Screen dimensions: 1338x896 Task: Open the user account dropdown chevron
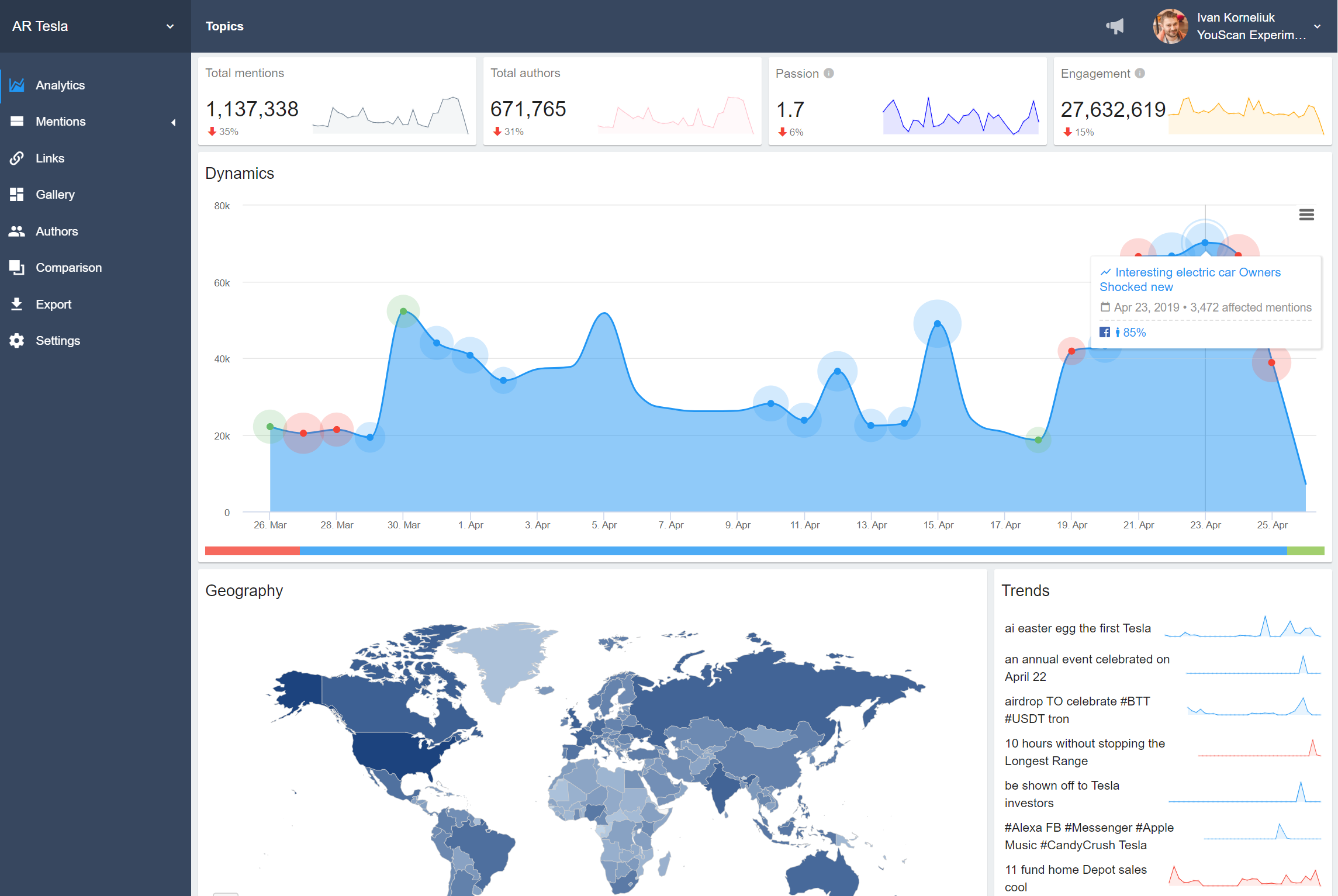pyautogui.click(x=1318, y=26)
